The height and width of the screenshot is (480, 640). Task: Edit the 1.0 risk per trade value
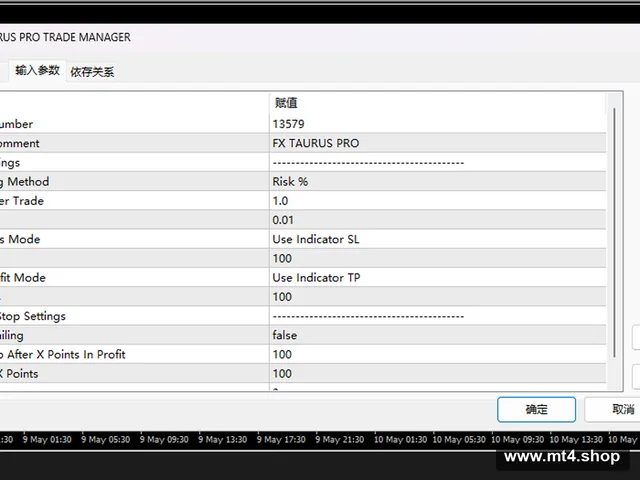pyautogui.click(x=438, y=201)
